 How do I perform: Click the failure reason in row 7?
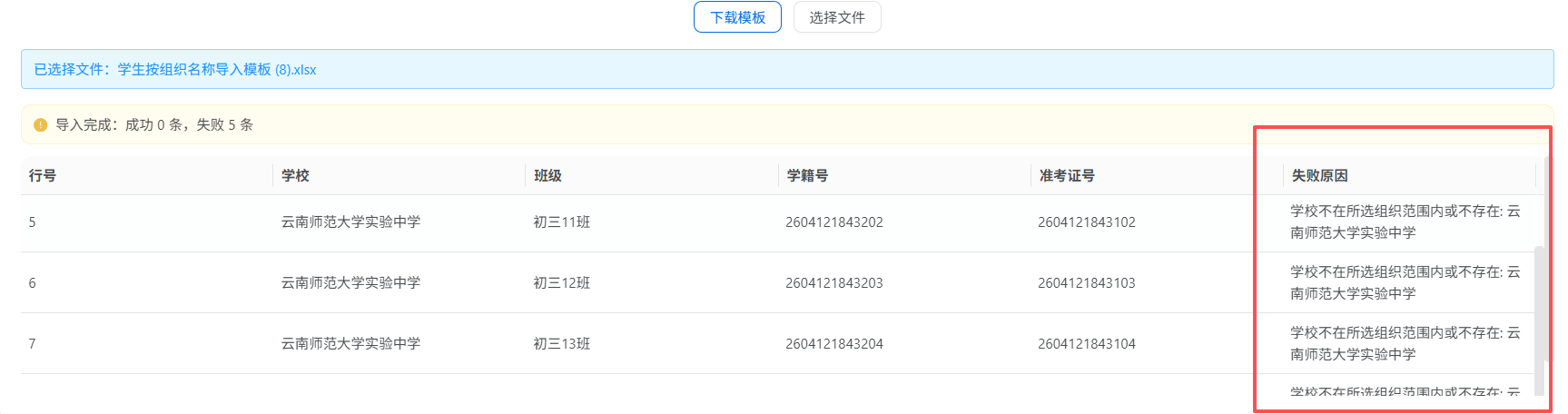pos(1405,344)
